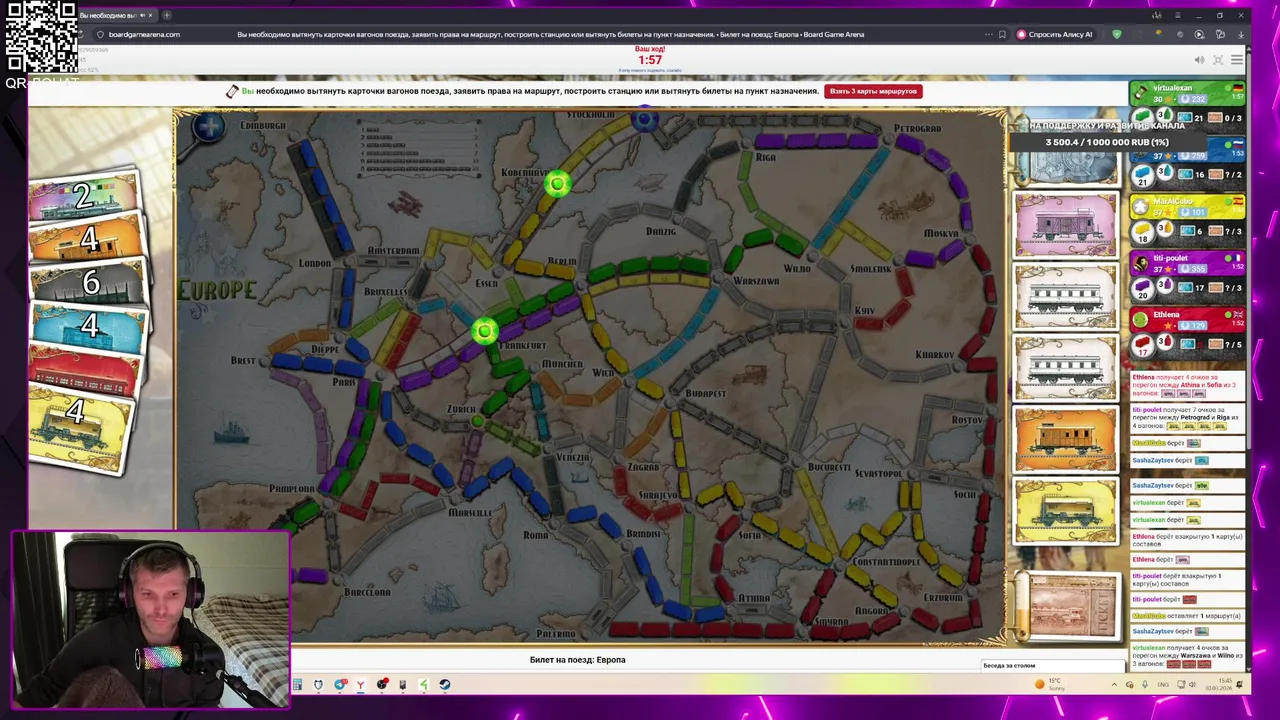1280x720 pixels.
Task: Select the orange cards in hand marked 4
Action: coord(88,240)
